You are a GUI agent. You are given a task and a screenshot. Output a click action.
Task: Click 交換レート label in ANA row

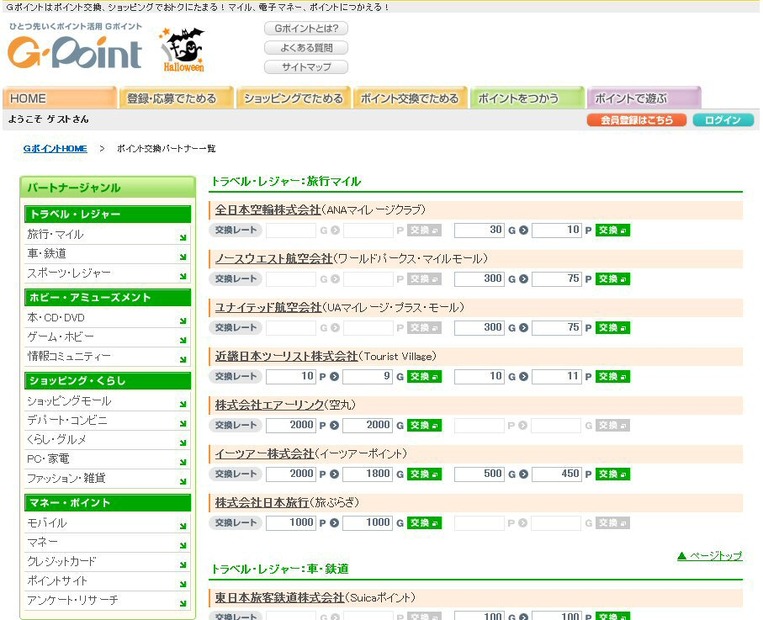coord(236,230)
